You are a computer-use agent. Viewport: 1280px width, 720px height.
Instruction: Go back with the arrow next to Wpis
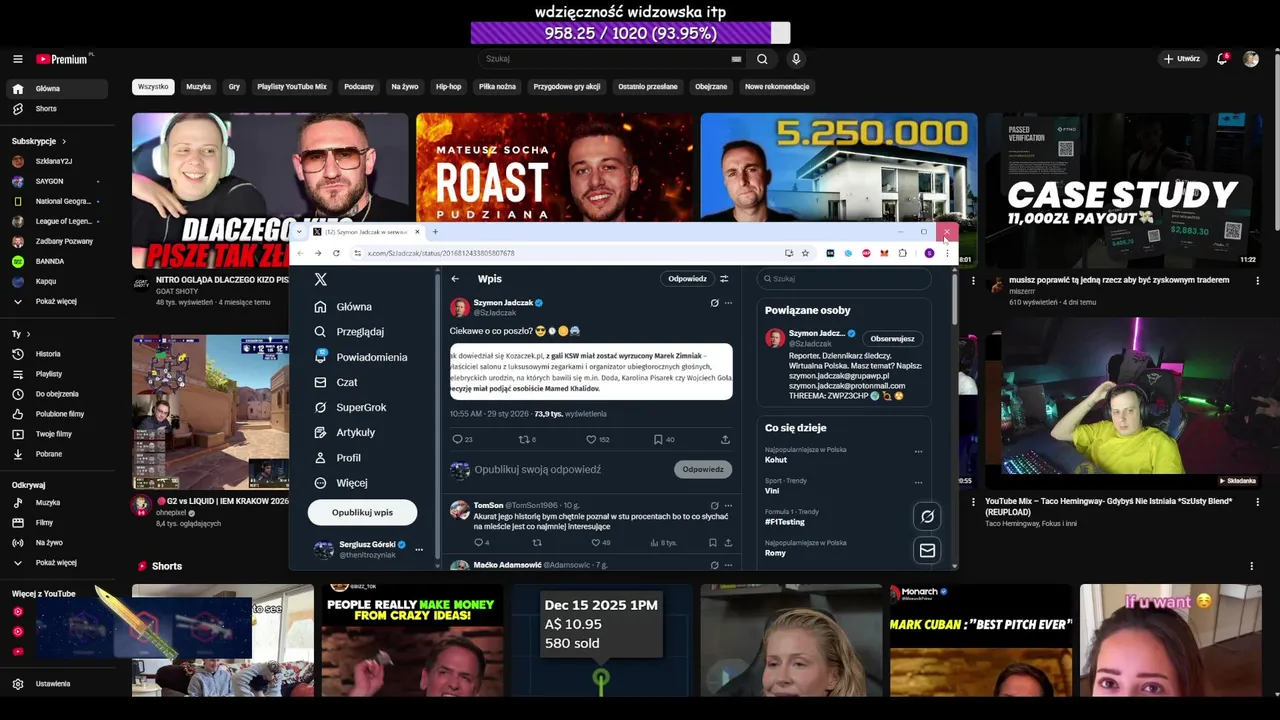(x=455, y=279)
